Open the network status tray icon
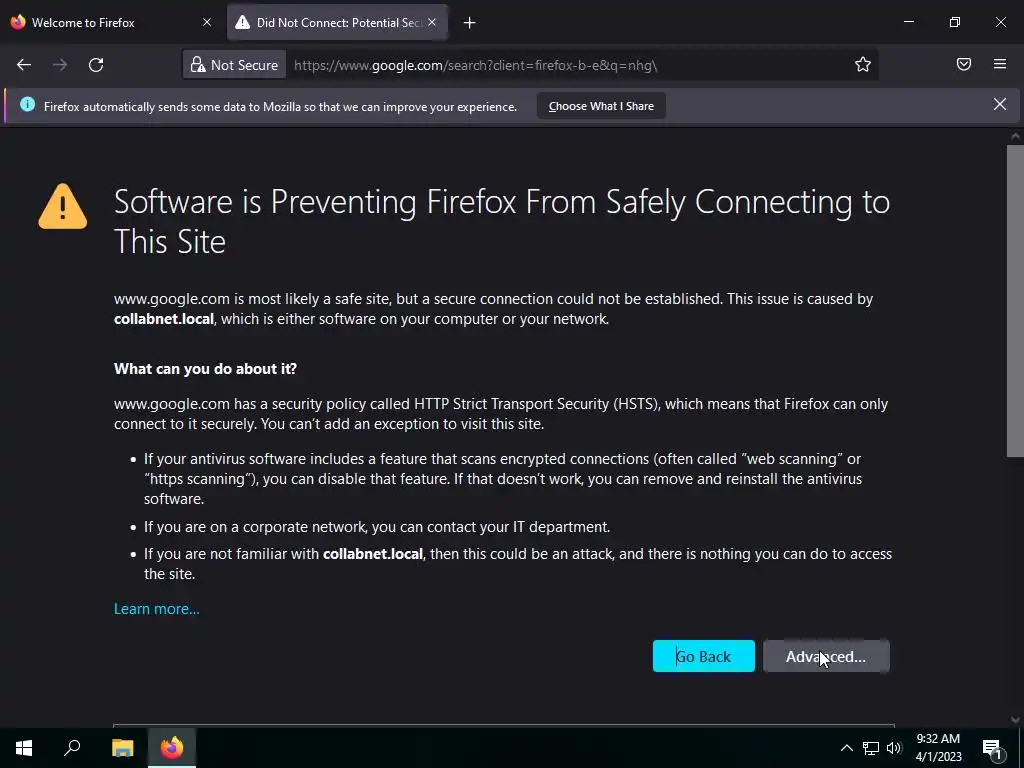The height and width of the screenshot is (768, 1024). 871,748
